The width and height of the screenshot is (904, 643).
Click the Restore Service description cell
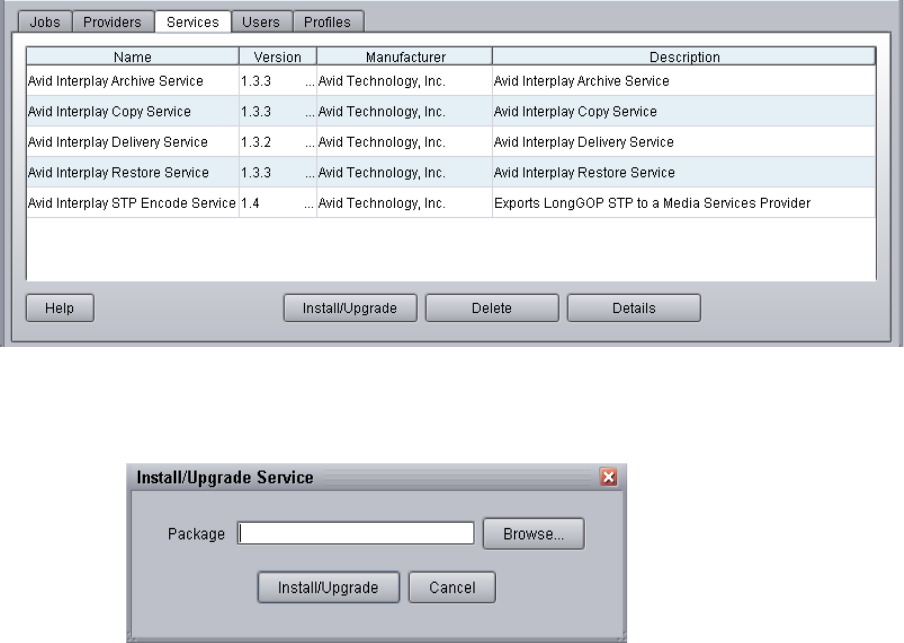pos(684,172)
